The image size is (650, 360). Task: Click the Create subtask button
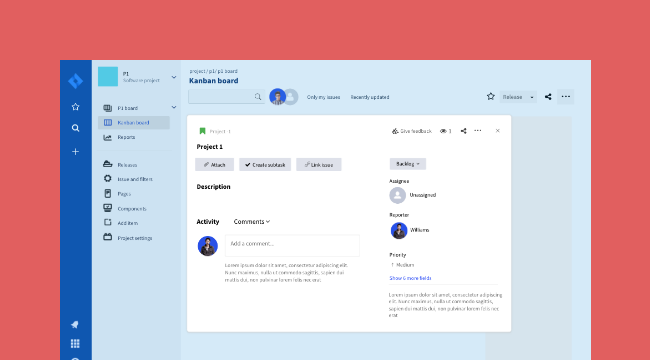pos(265,165)
